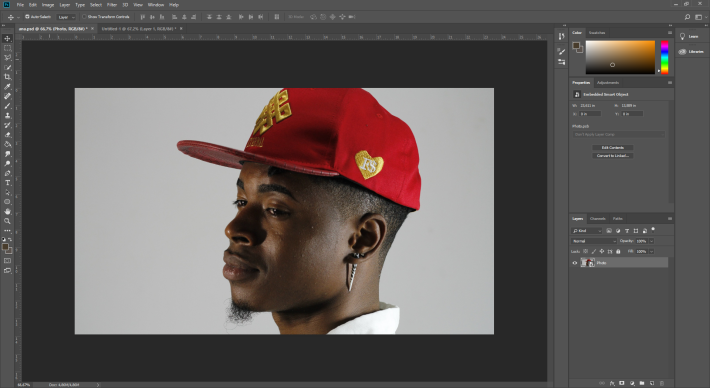This screenshot has width=710, height=388.
Task: Select the Brush tool
Action: [7, 106]
